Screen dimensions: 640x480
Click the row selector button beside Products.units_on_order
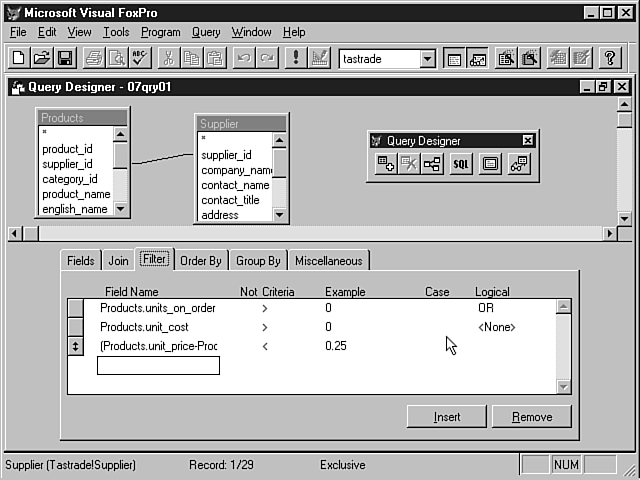(75, 308)
